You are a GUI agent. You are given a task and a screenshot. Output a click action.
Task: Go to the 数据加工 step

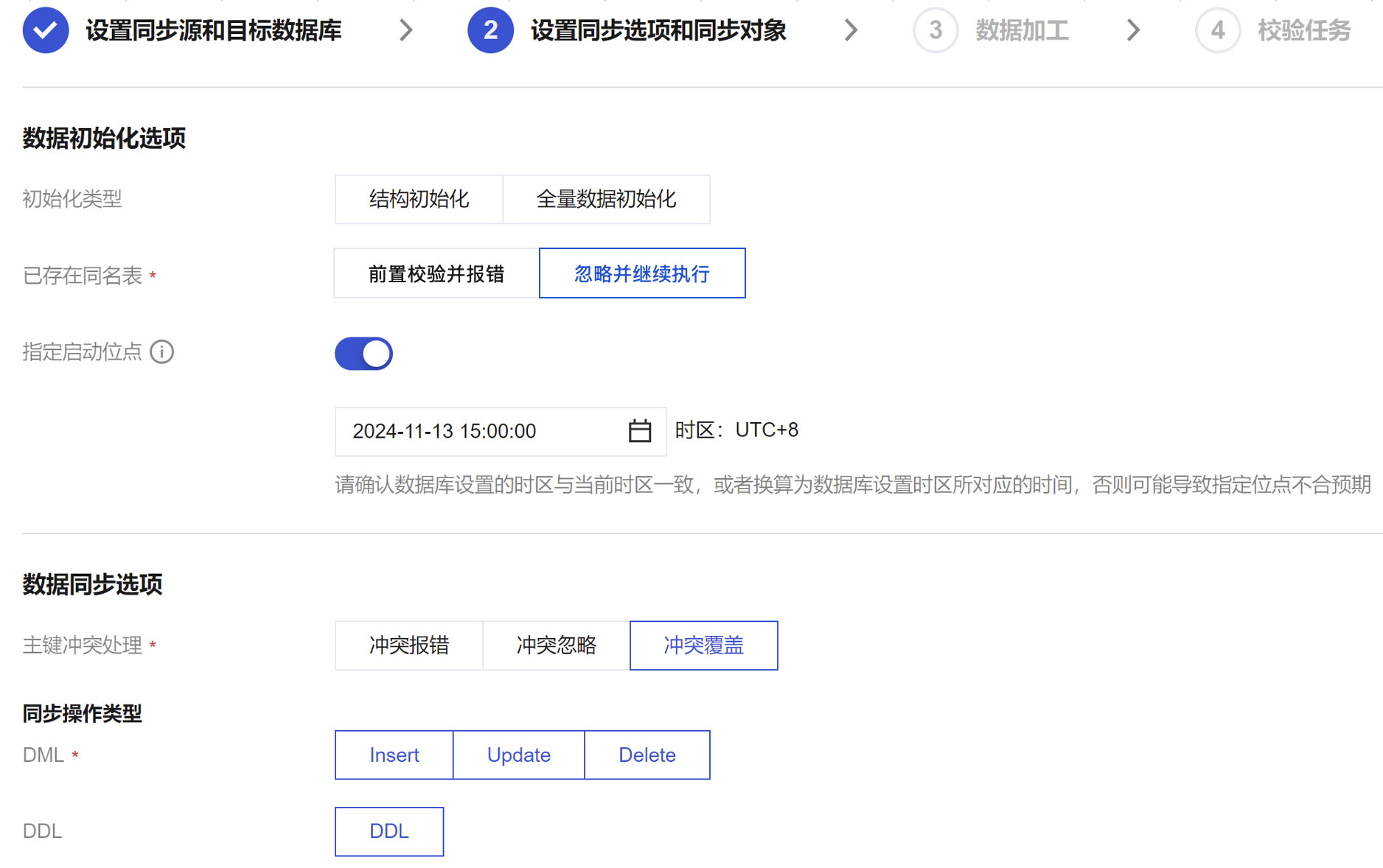1022,31
